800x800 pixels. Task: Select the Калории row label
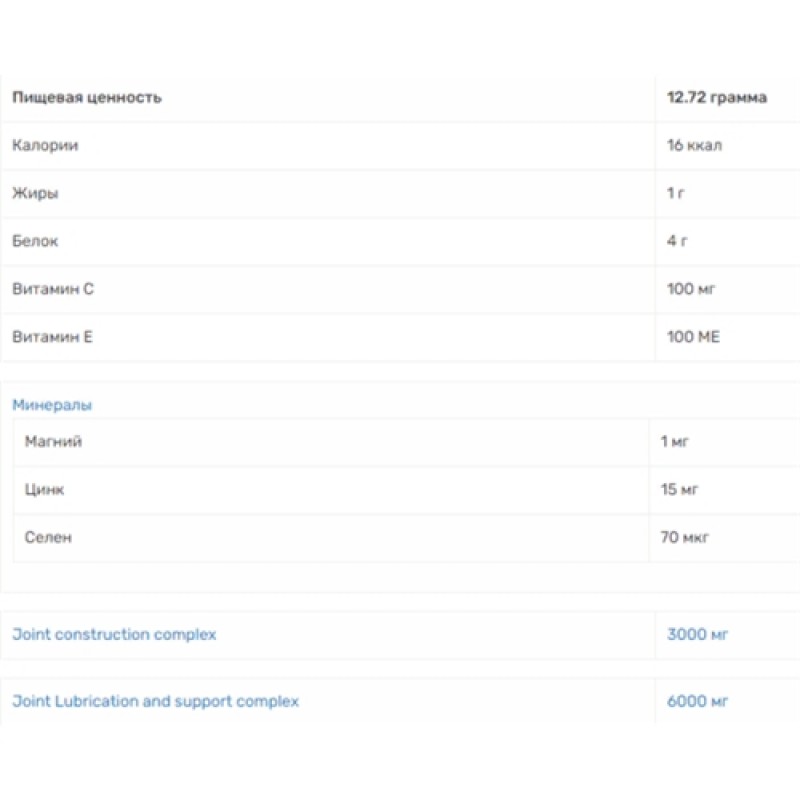(x=45, y=145)
